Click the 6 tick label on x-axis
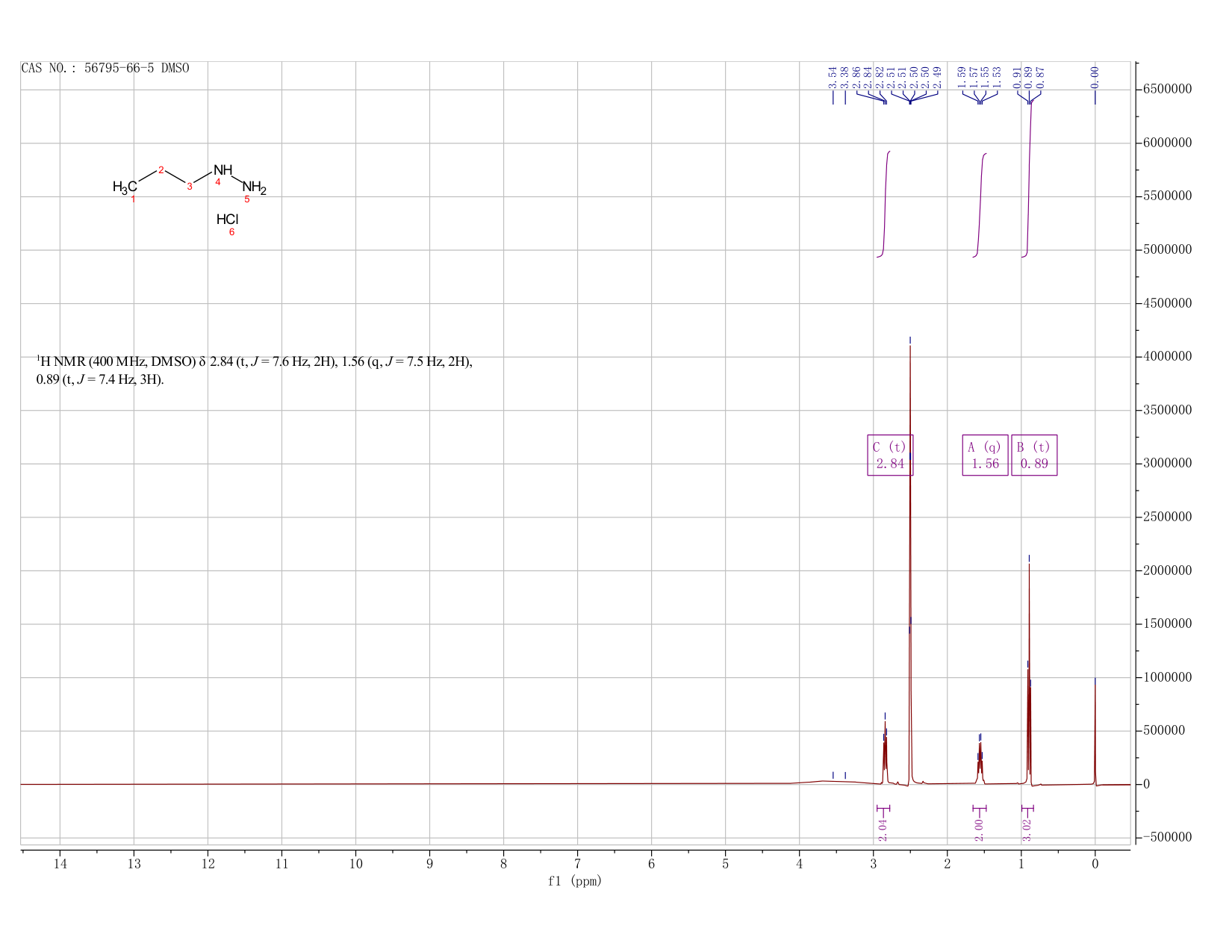This screenshot has height=952, width=1232. click(652, 864)
